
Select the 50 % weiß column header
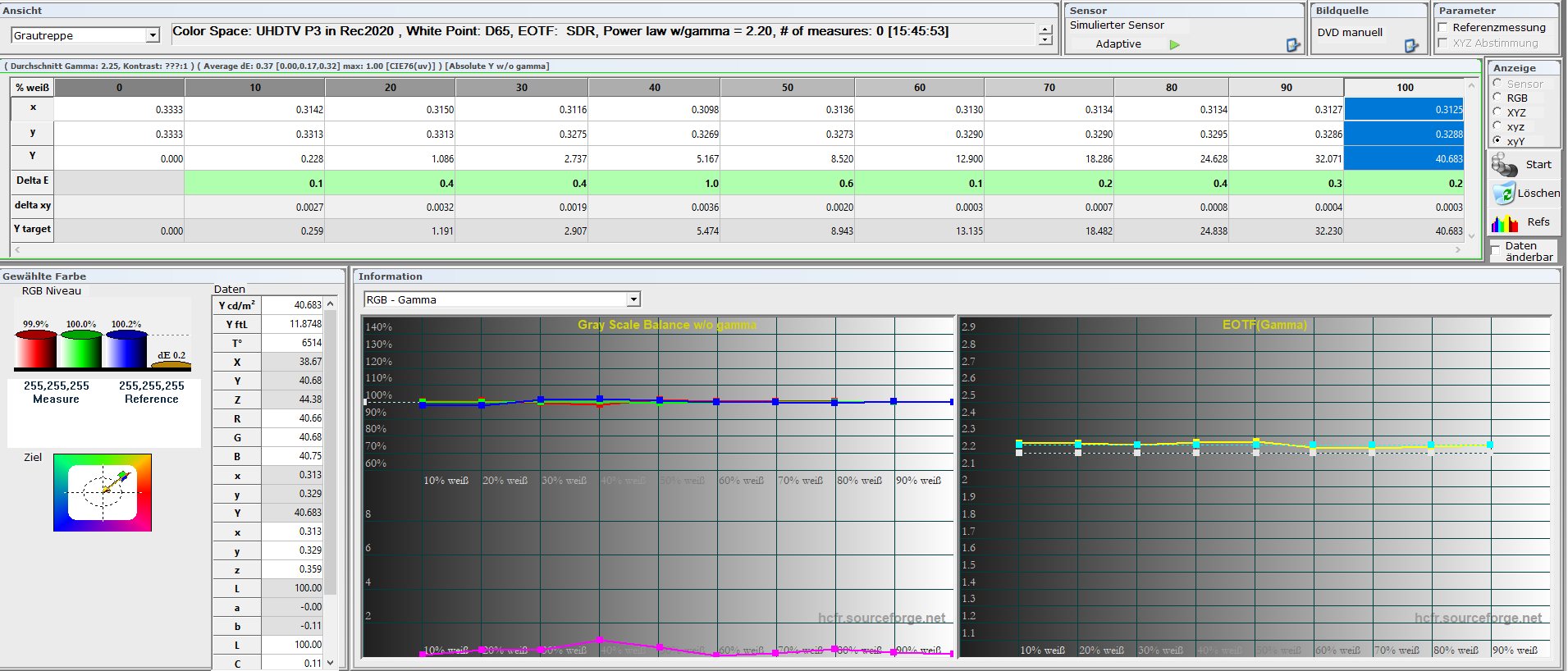pyautogui.click(x=787, y=87)
